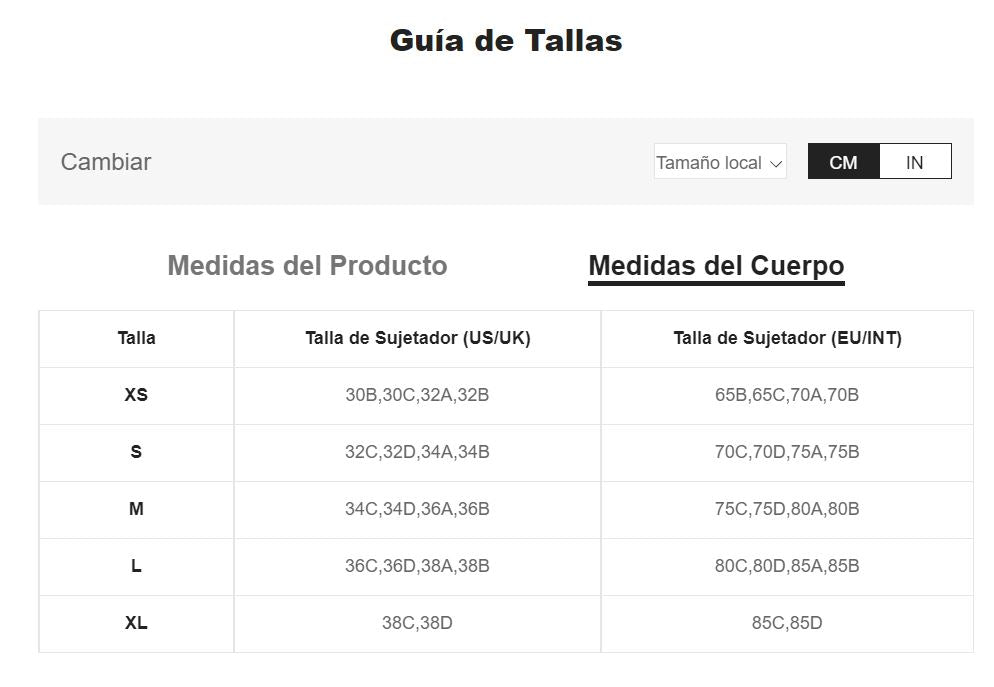The width and height of the screenshot is (994, 687).
Task: Open the Medidas del Producto tab
Action: [307, 266]
